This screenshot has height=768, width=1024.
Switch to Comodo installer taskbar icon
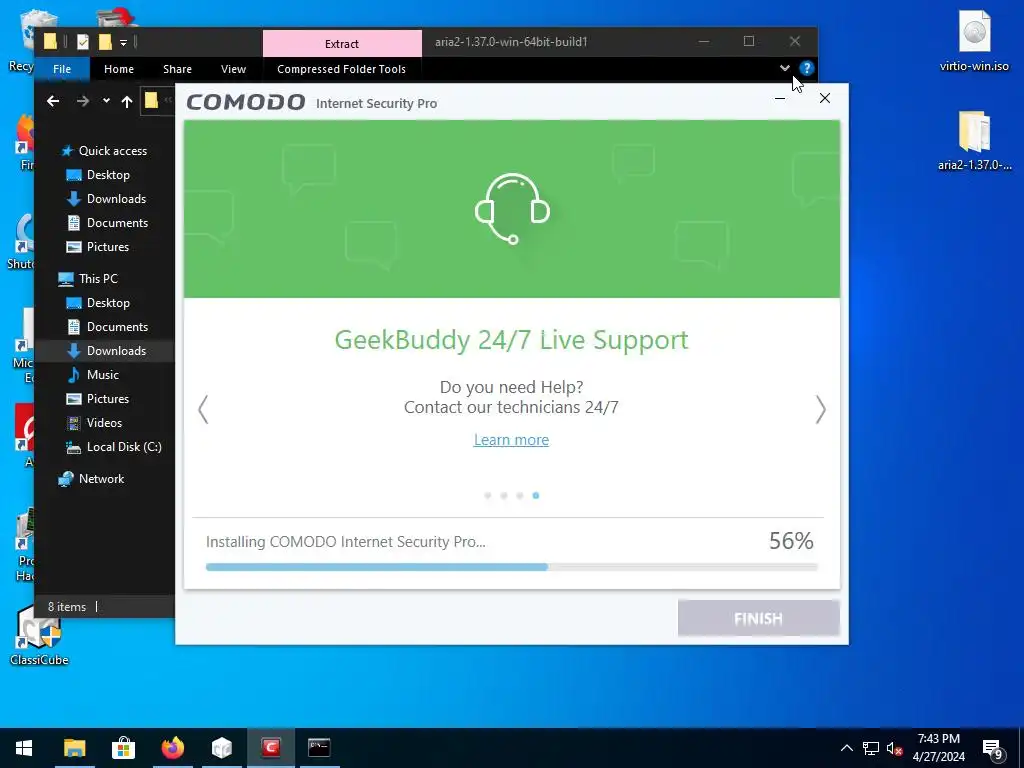pos(271,748)
